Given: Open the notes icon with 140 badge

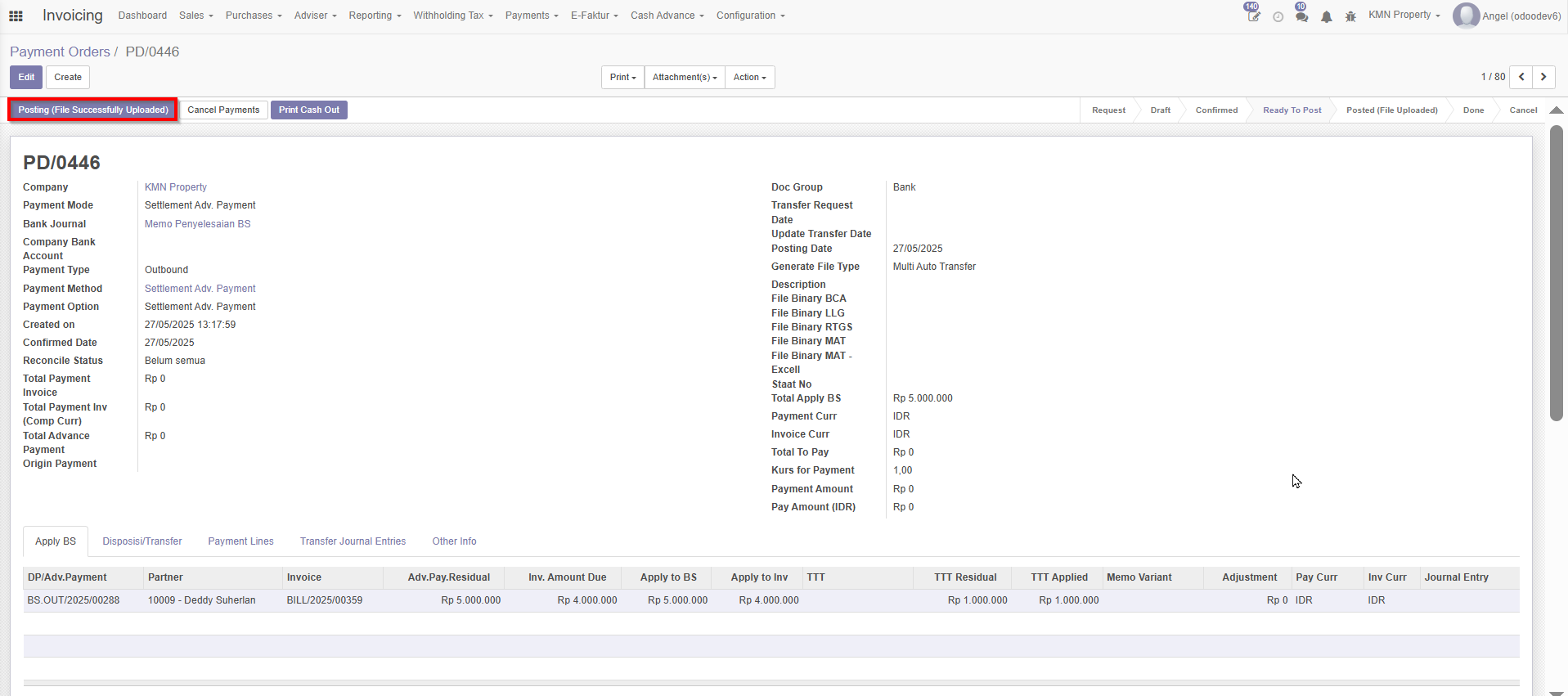Looking at the screenshot, I should pos(1253,16).
